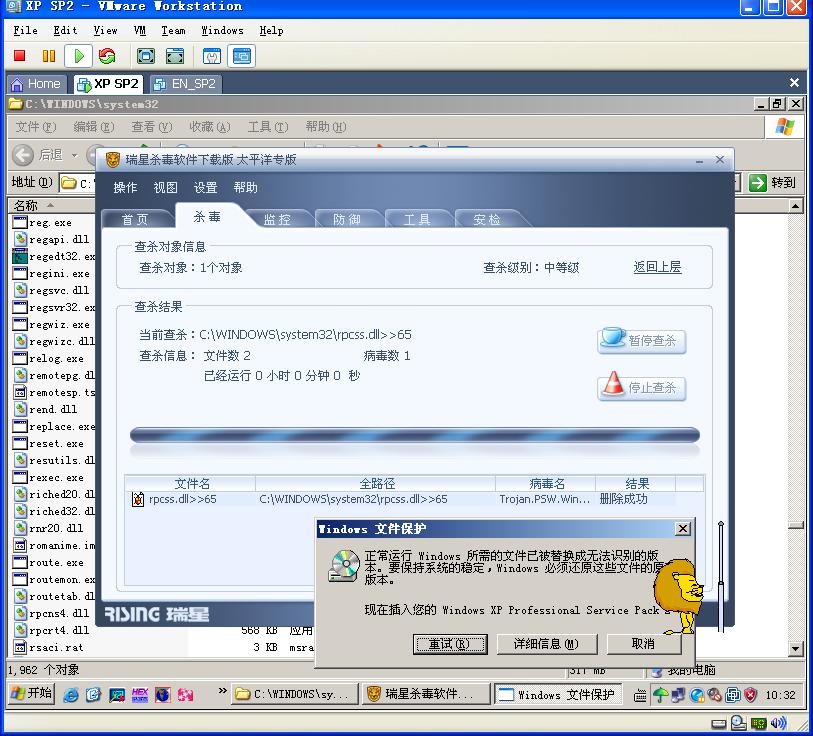Open the VMware Team menu
This screenshot has width=813, height=736.
coord(173,31)
